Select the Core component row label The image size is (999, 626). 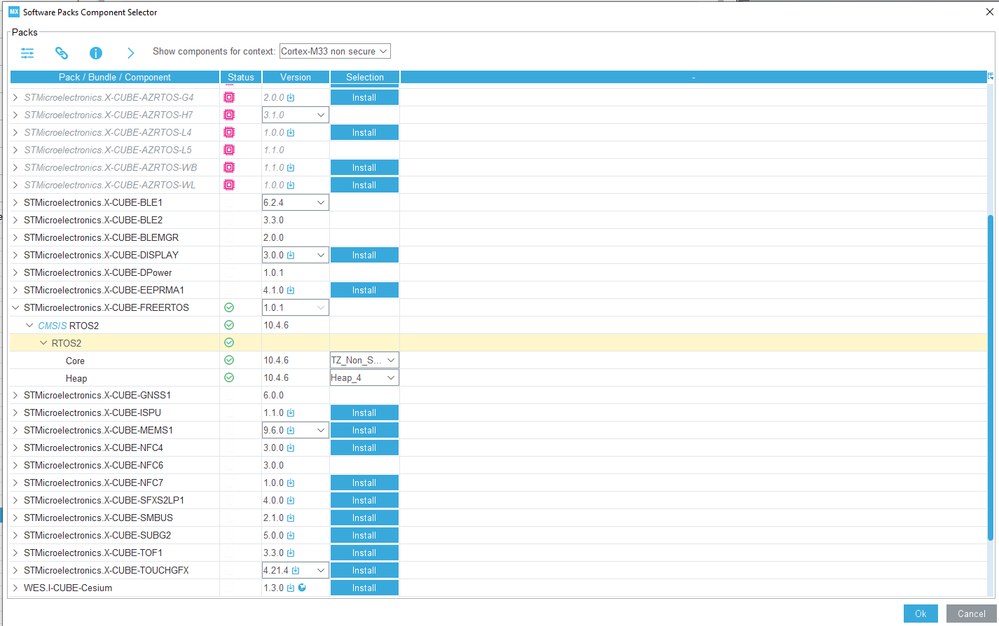[x=75, y=360]
